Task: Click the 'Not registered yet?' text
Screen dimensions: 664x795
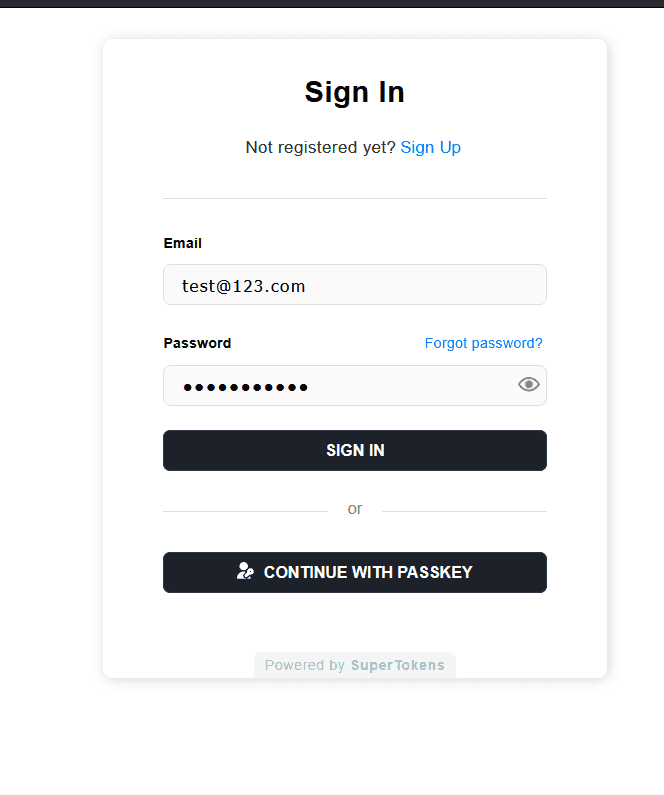Action: (x=320, y=148)
